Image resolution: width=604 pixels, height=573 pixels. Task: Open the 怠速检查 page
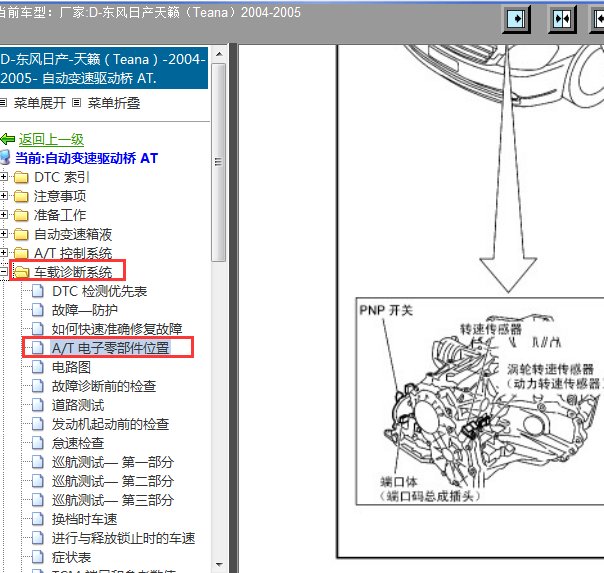coord(78,443)
